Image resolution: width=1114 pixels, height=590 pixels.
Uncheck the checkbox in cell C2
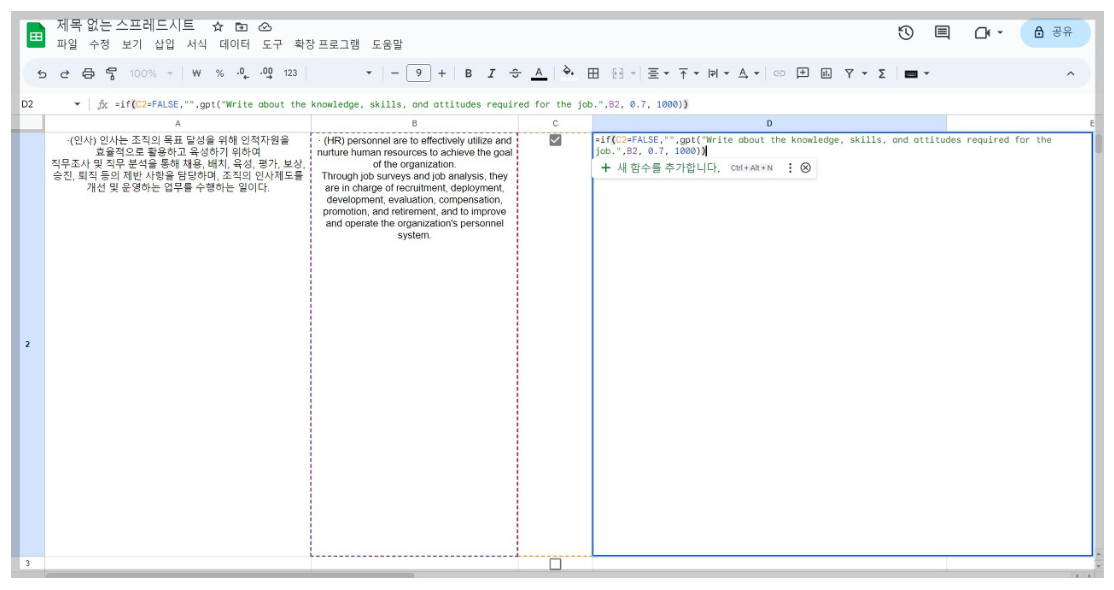(556, 141)
